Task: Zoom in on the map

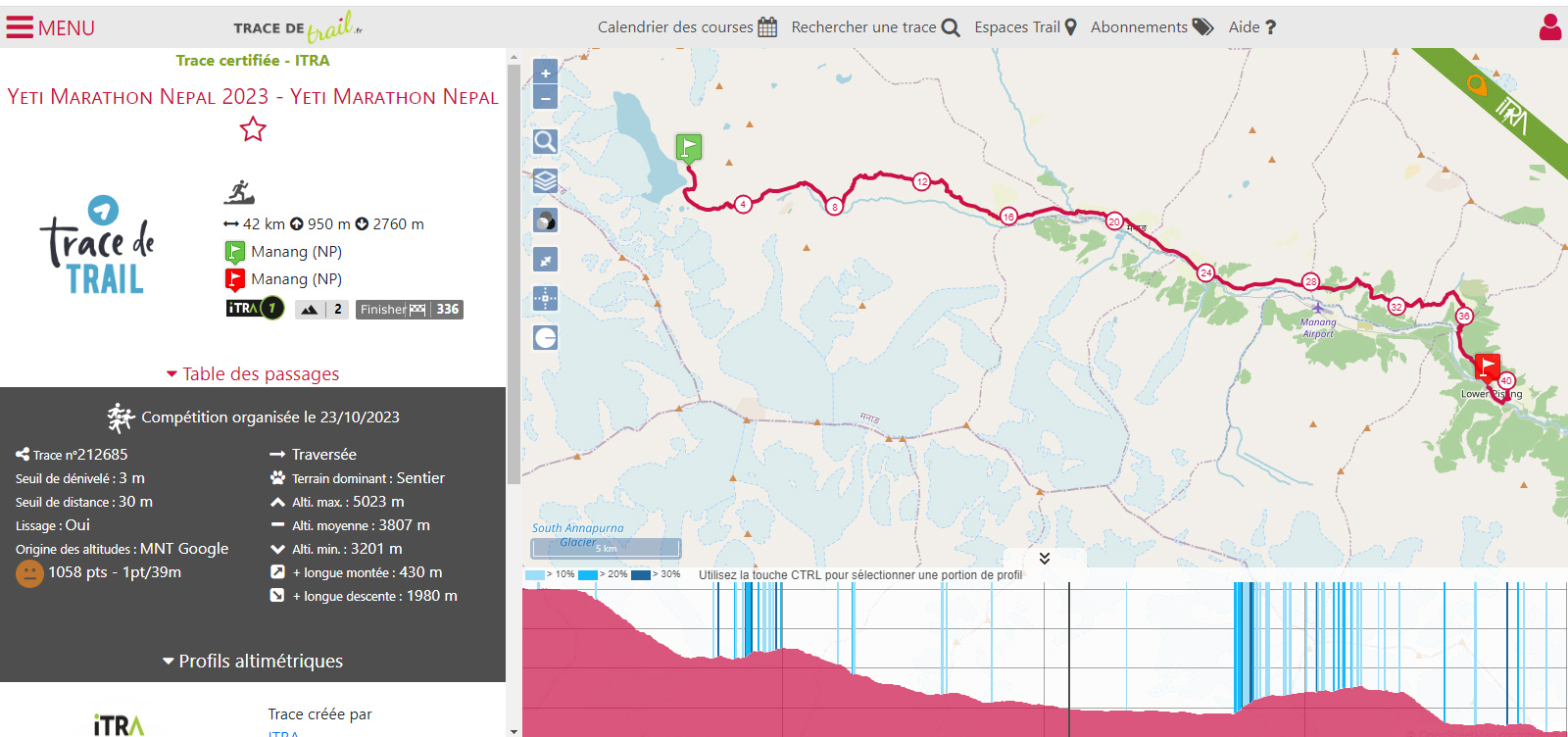Action: point(546,73)
